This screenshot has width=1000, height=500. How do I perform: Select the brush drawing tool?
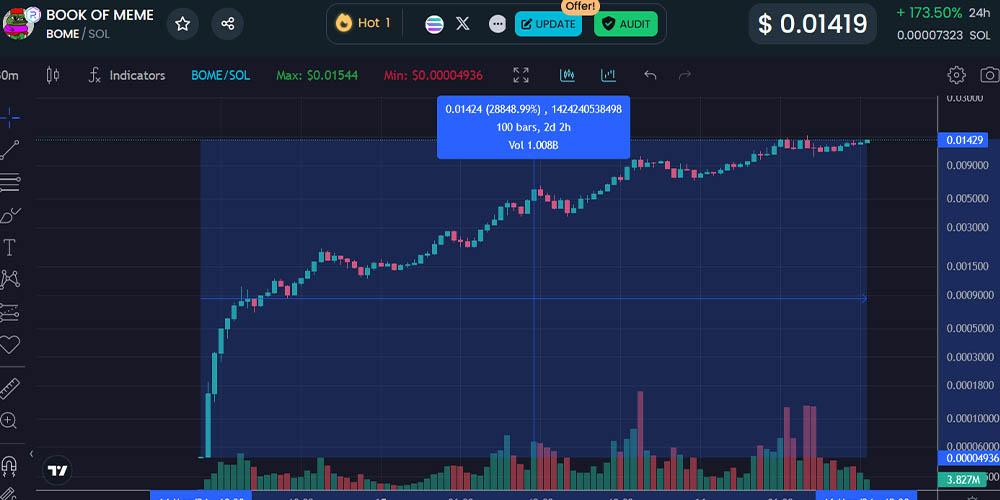point(10,214)
